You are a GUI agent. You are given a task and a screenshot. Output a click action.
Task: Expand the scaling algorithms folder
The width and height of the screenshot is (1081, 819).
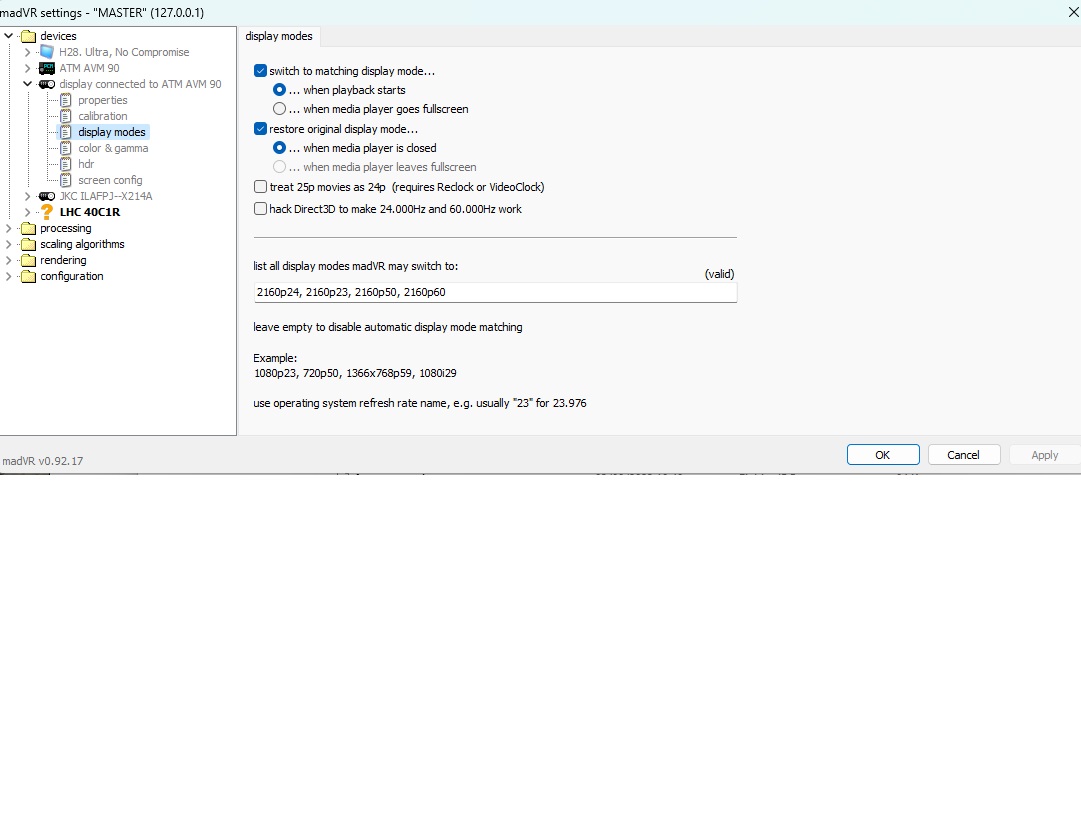(8, 244)
